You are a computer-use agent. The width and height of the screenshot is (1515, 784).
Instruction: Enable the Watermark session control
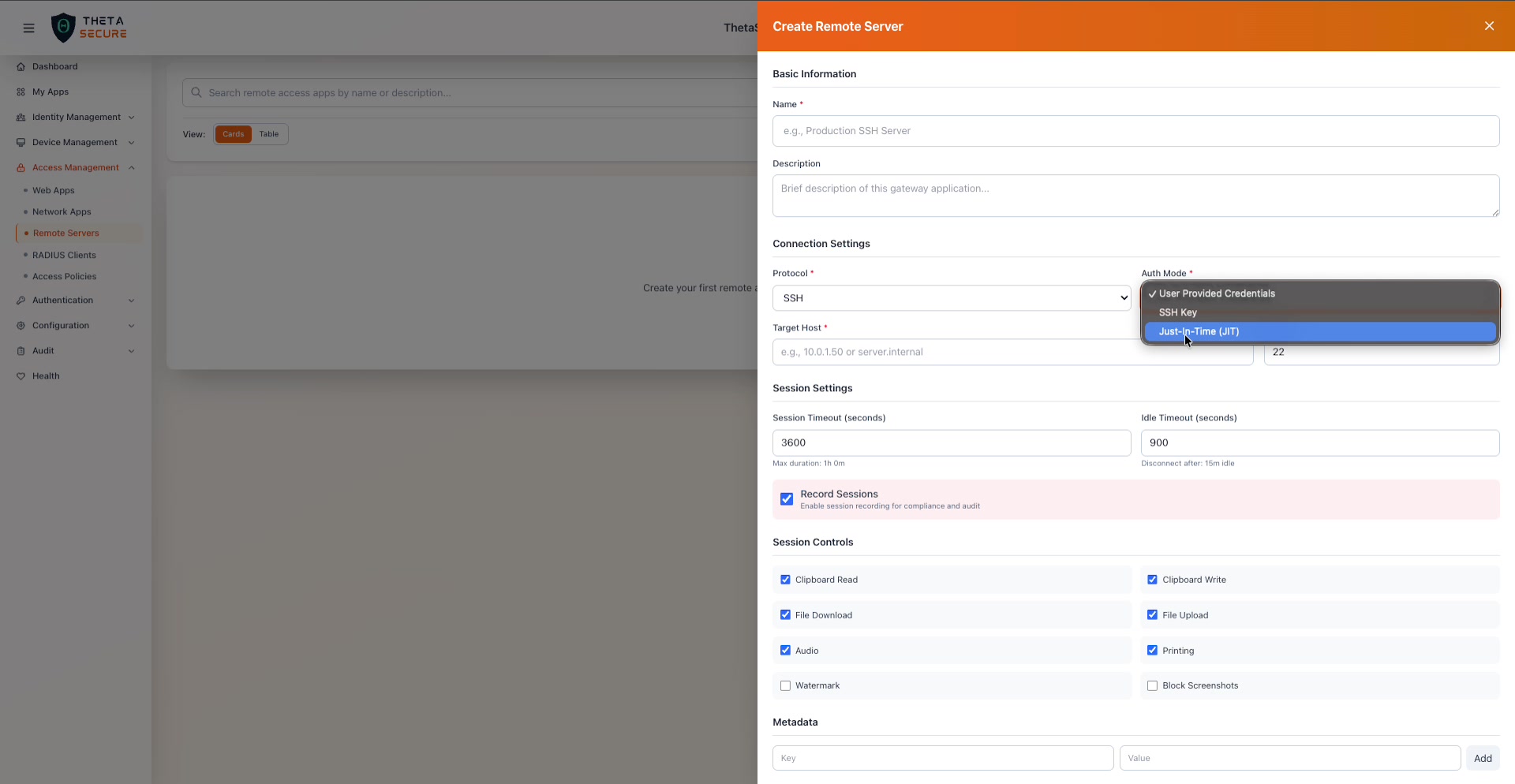(x=785, y=685)
